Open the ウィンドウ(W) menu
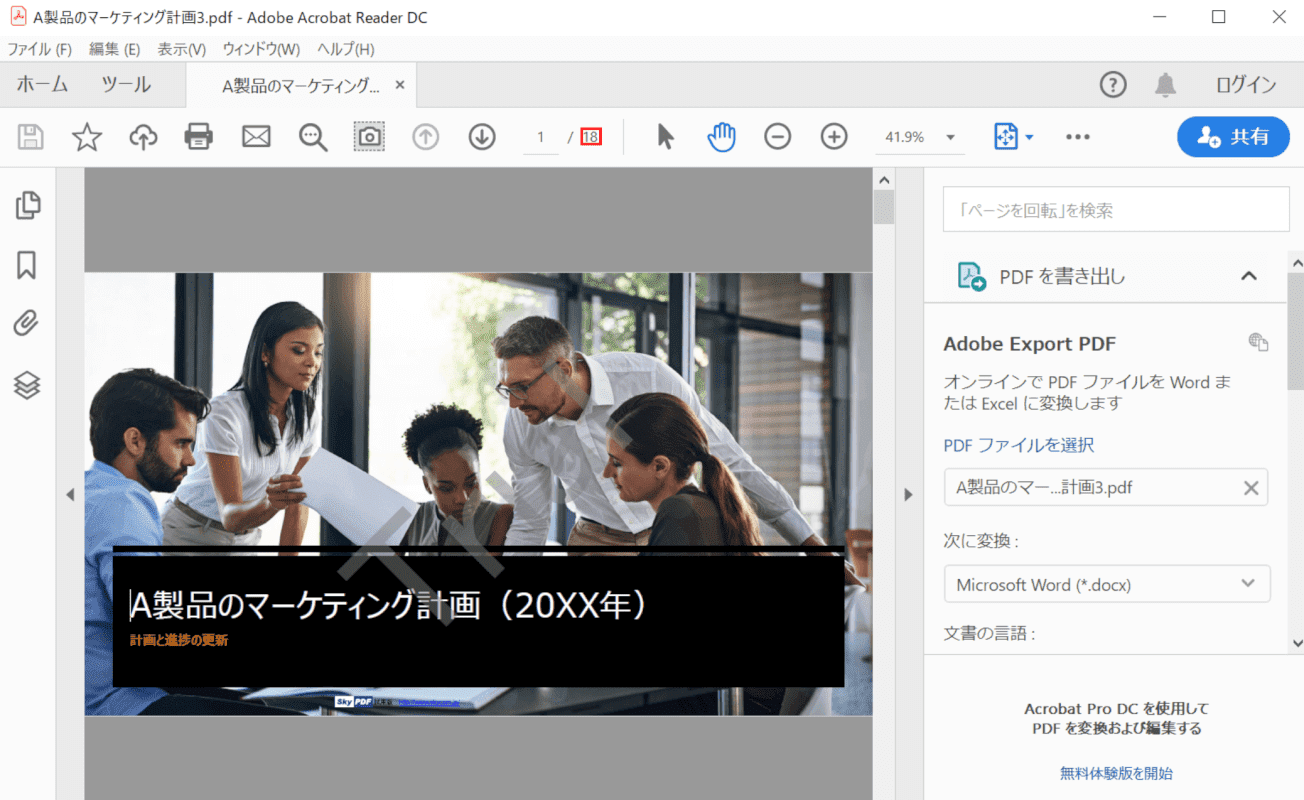The width and height of the screenshot is (1304, 800). click(261, 49)
